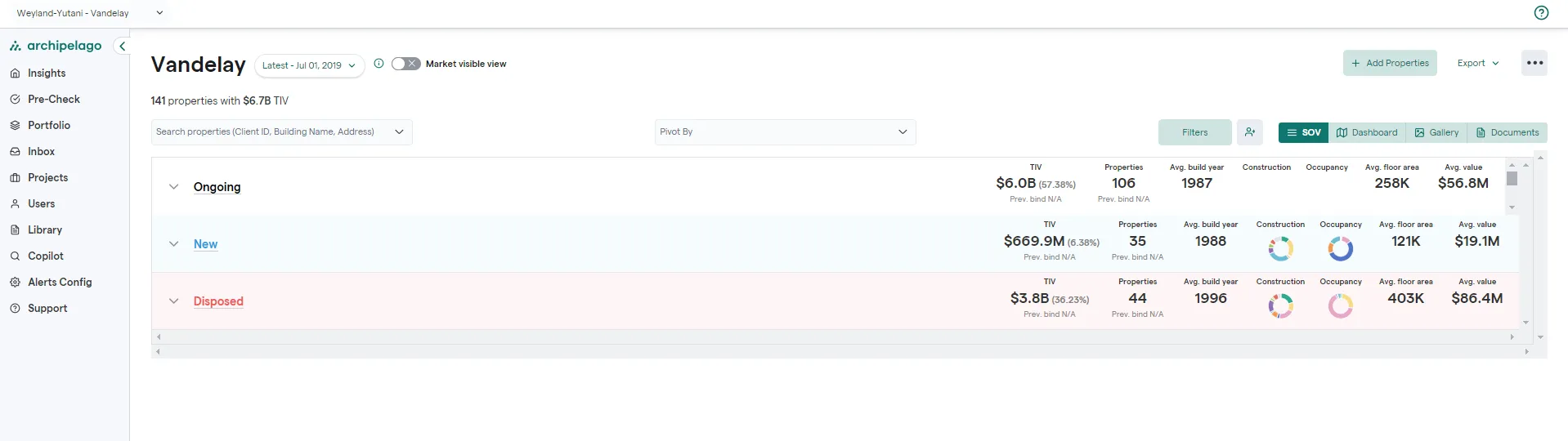Click the $6.0B TIV value in Ongoing row
The image size is (1568, 441).
pos(1015,184)
